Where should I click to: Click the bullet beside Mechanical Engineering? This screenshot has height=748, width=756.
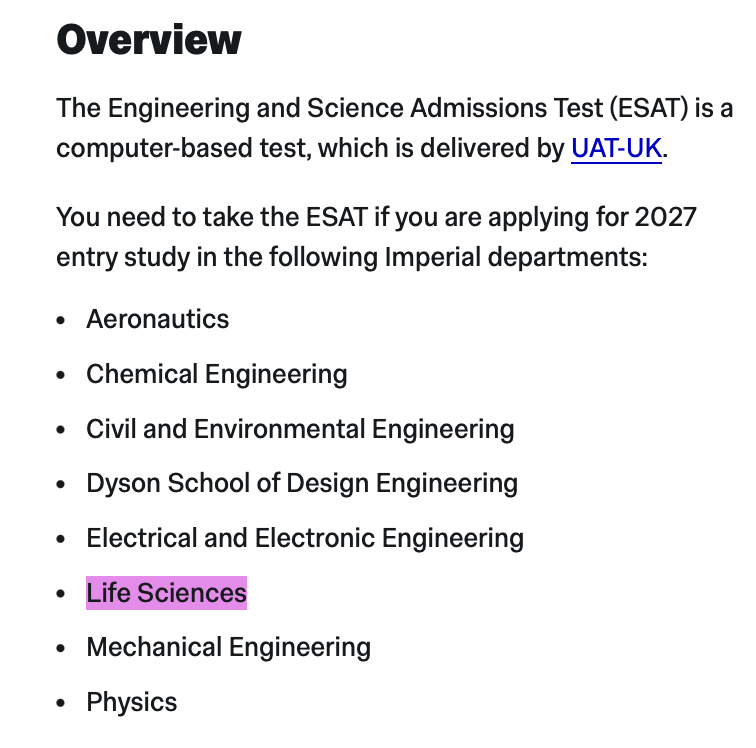[x=61, y=648]
